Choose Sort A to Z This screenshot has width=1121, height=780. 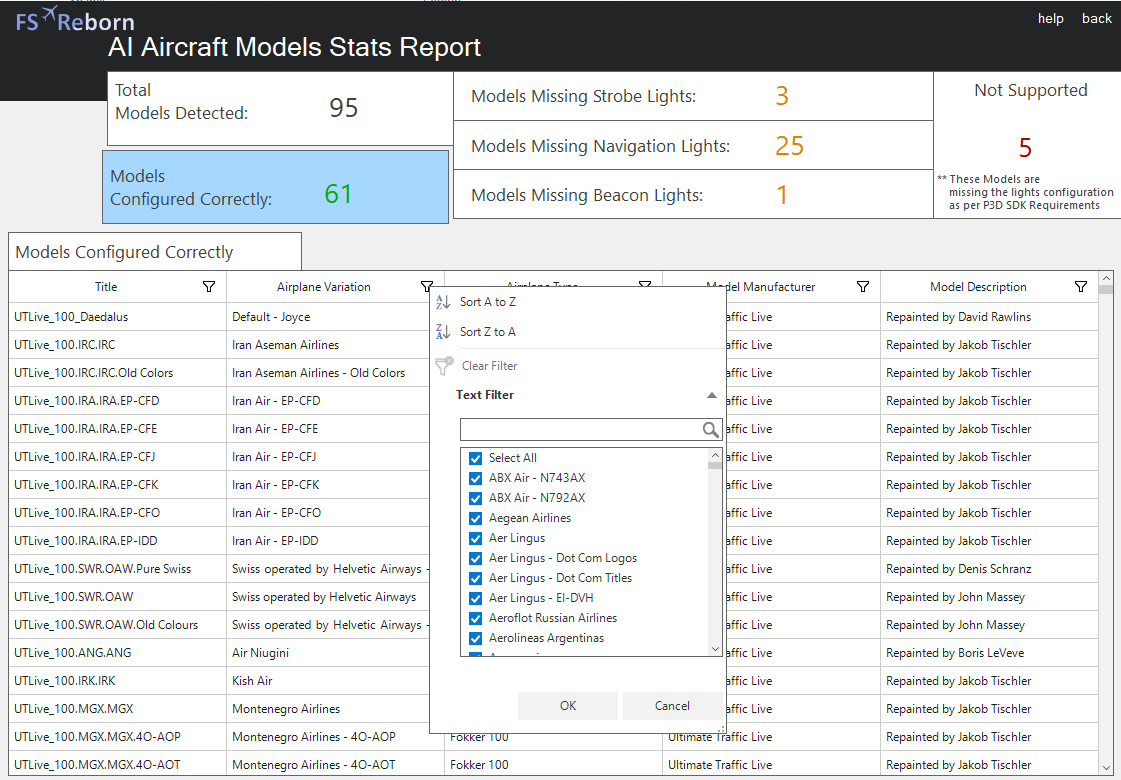click(x=487, y=302)
